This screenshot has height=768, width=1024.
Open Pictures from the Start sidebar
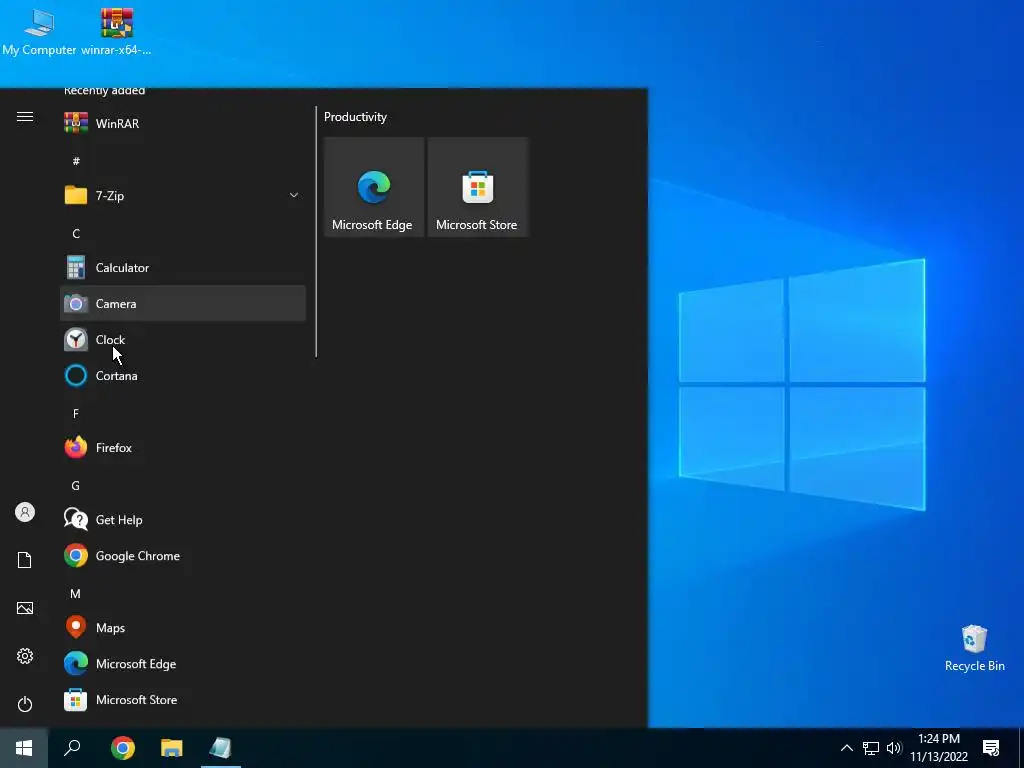click(25, 608)
